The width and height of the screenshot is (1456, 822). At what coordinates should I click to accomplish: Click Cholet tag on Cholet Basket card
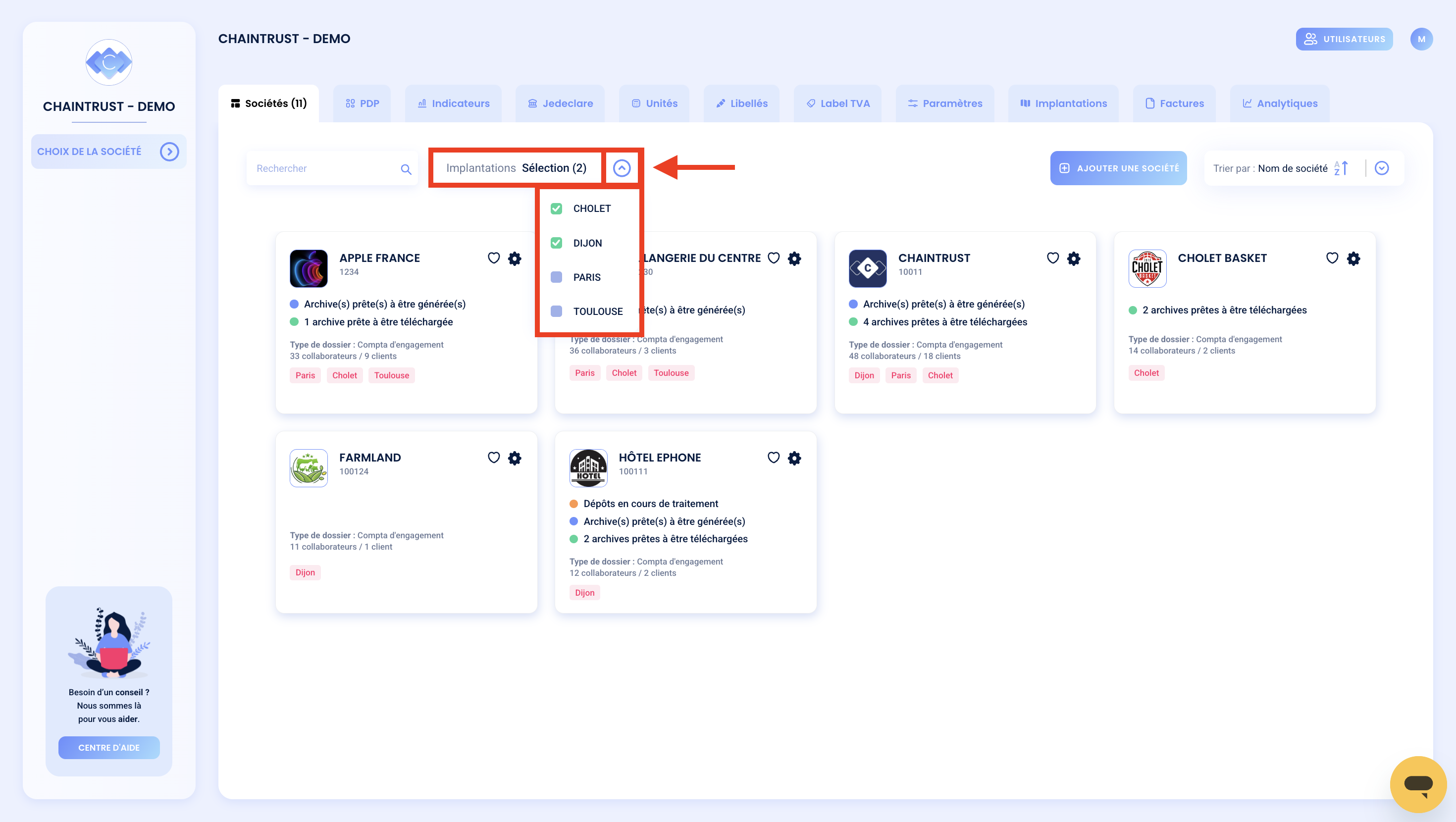[1145, 372]
